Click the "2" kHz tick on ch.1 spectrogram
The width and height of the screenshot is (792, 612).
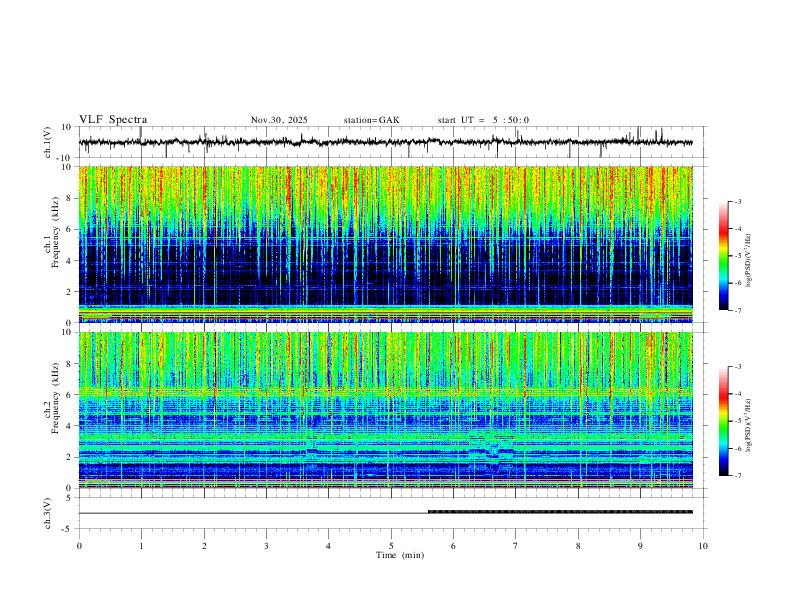click(70, 292)
